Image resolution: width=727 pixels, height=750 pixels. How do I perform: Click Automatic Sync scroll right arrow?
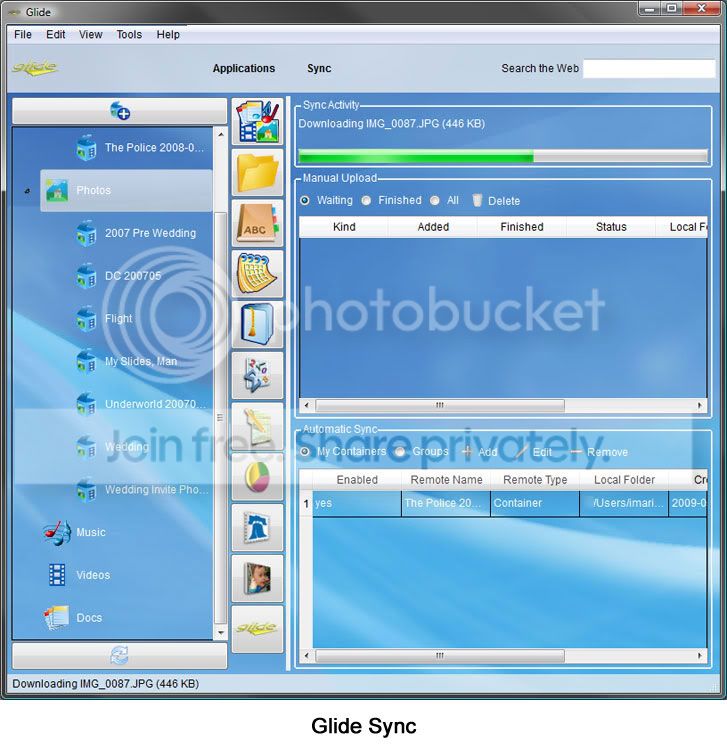point(699,655)
